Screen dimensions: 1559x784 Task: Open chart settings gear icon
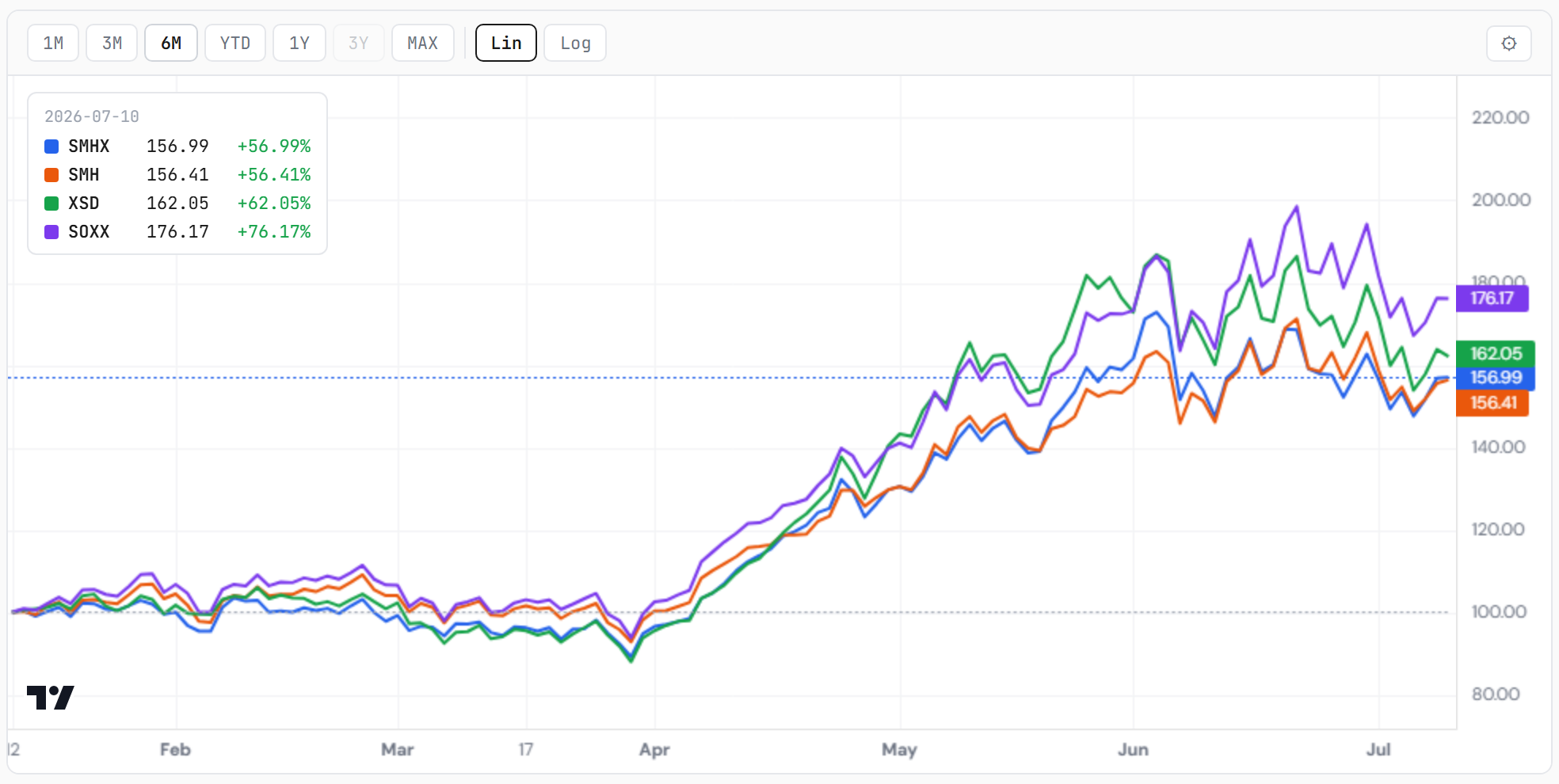(1508, 43)
